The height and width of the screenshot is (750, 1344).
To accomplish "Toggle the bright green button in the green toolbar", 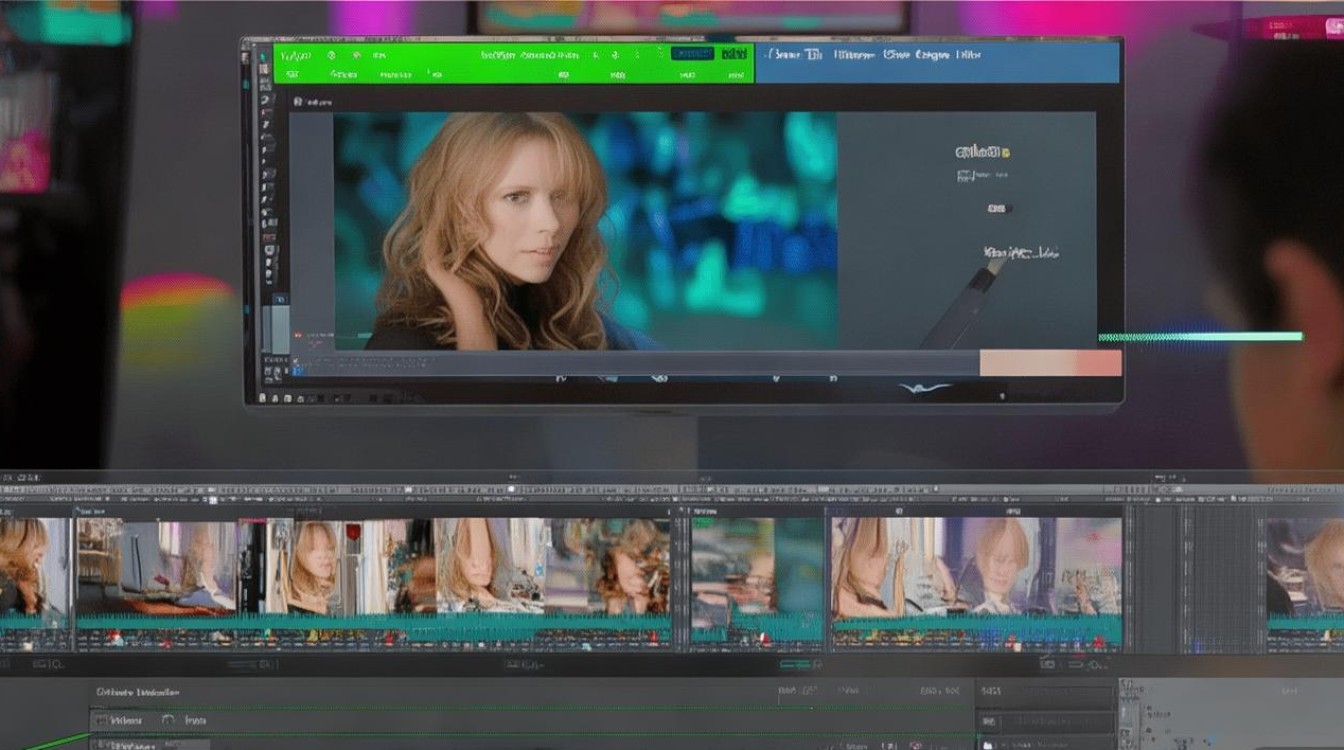I will click(734, 53).
